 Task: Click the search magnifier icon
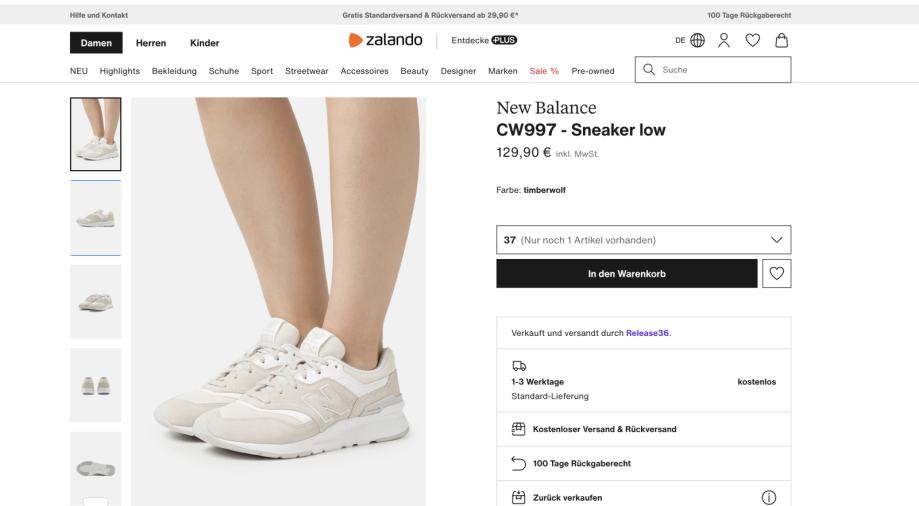(650, 70)
